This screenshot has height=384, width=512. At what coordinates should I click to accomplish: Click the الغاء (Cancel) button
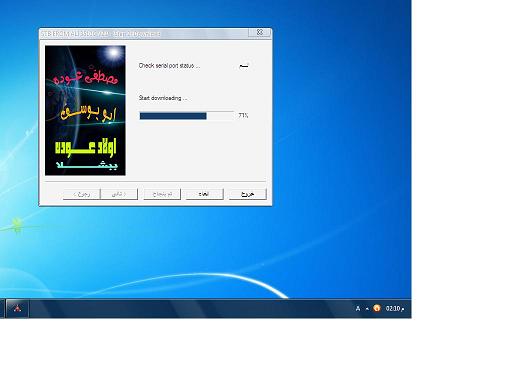tap(204, 194)
